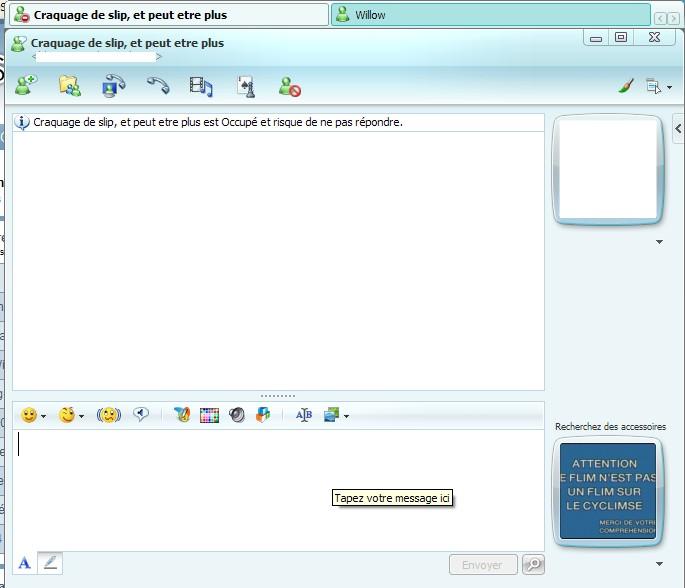Change the conversation background image icon
This screenshot has width=685, height=588.
[332, 415]
